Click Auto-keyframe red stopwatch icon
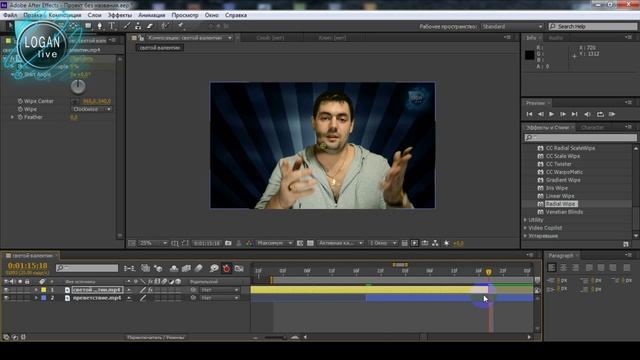The height and width of the screenshot is (360, 640). point(226,268)
